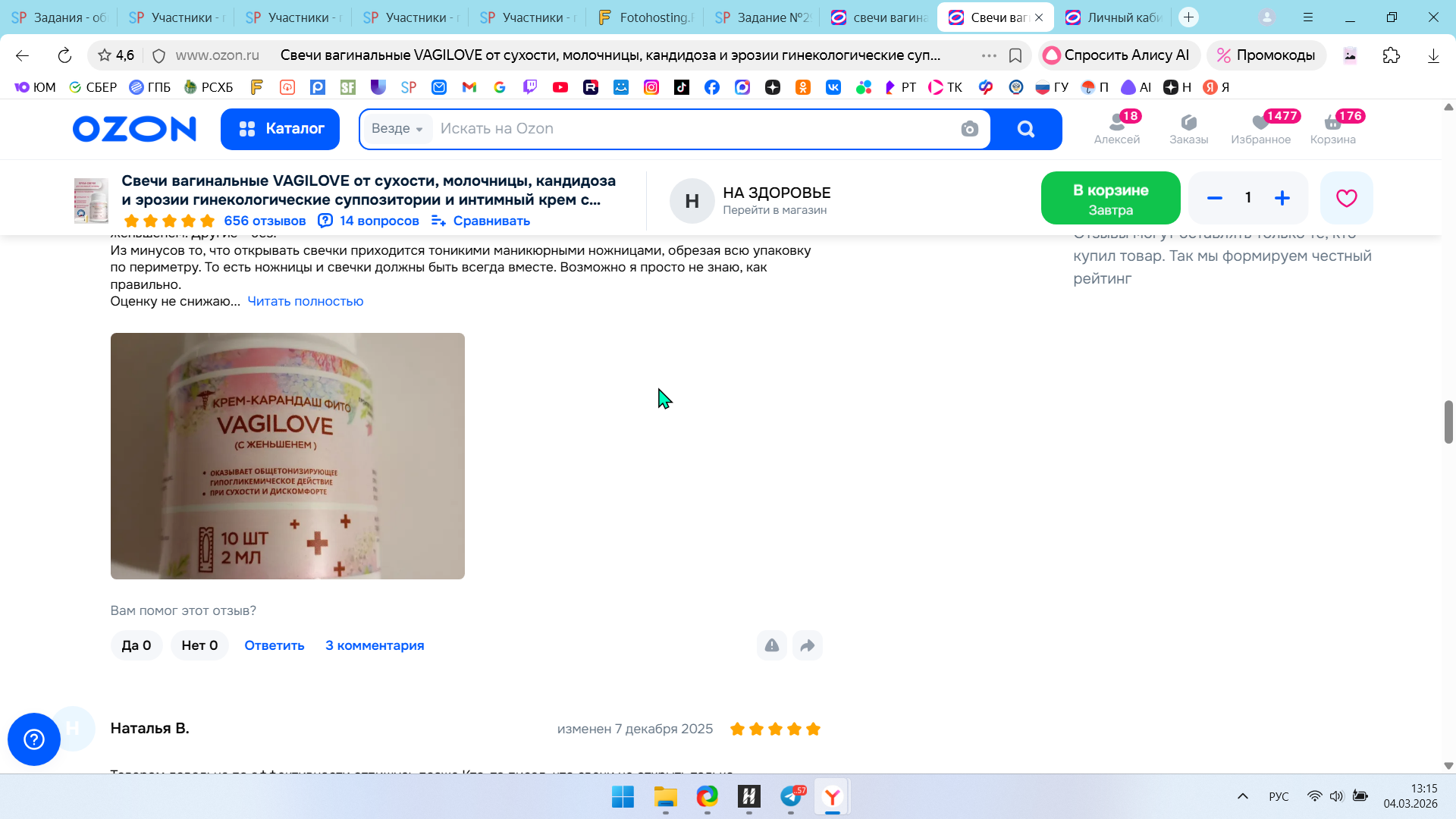Open the VAGILOVE review photo thumbnail

coord(287,456)
